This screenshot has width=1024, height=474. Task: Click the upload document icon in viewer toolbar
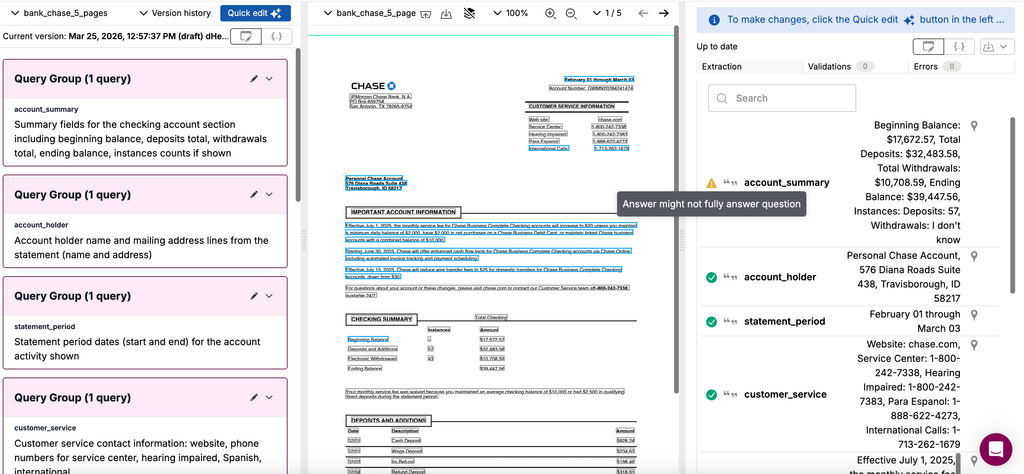click(426, 13)
